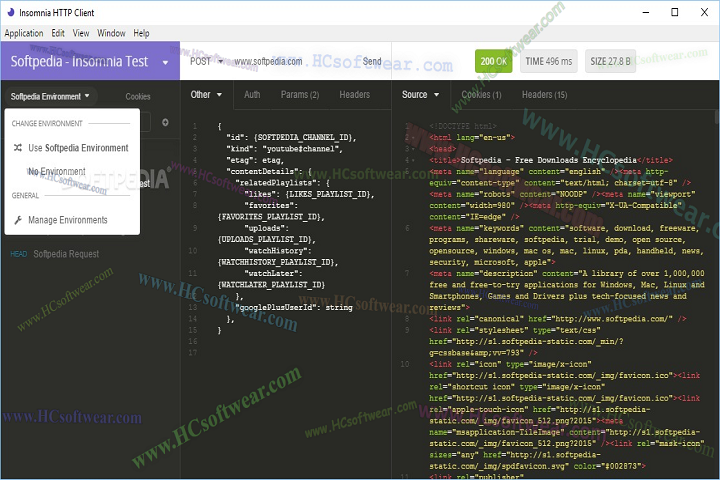
Task: Click the HEAD method badge of Softpedia Request
Action: point(18,254)
